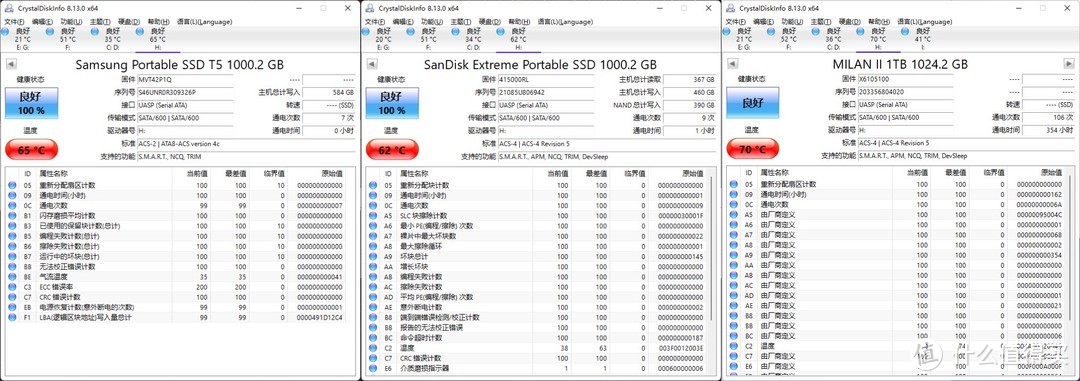Click 良好 100 % health button in SanDisk window
1080x381 pixels.
pos(391,103)
